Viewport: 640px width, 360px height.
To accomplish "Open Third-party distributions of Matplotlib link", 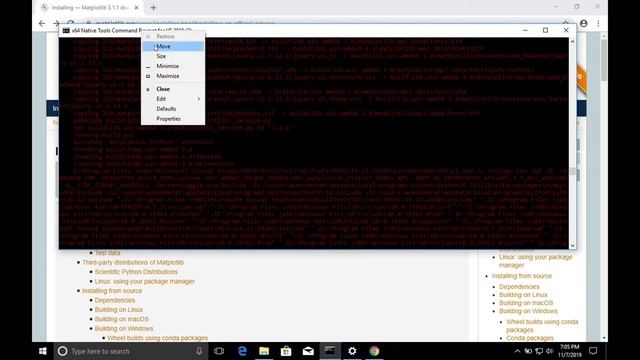I will tap(133, 262).
